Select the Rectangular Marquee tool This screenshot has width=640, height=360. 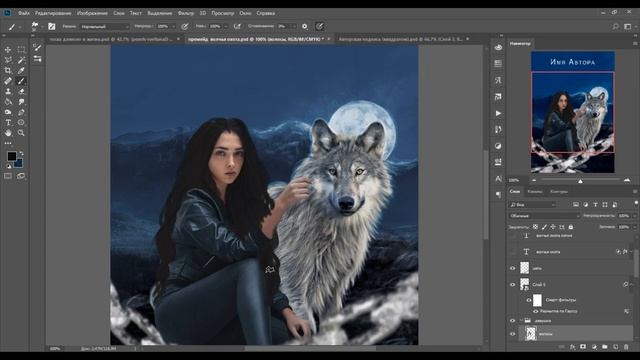pos(21,49)
